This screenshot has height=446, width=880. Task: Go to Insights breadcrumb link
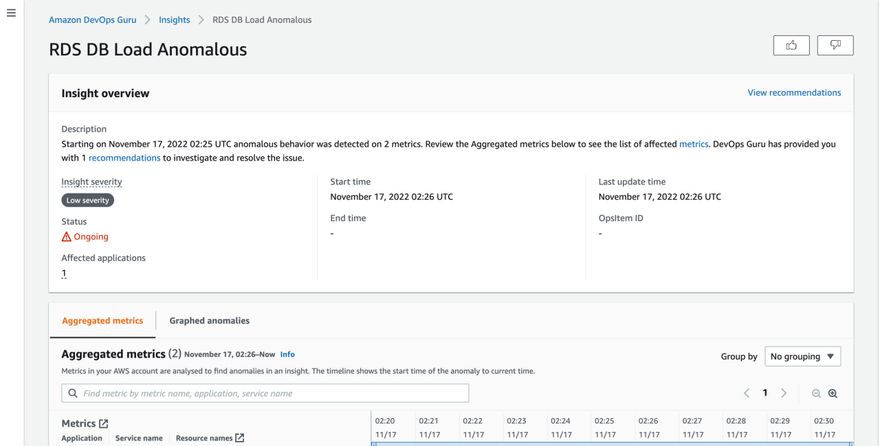pyautogui.click(x=174, y=20)
